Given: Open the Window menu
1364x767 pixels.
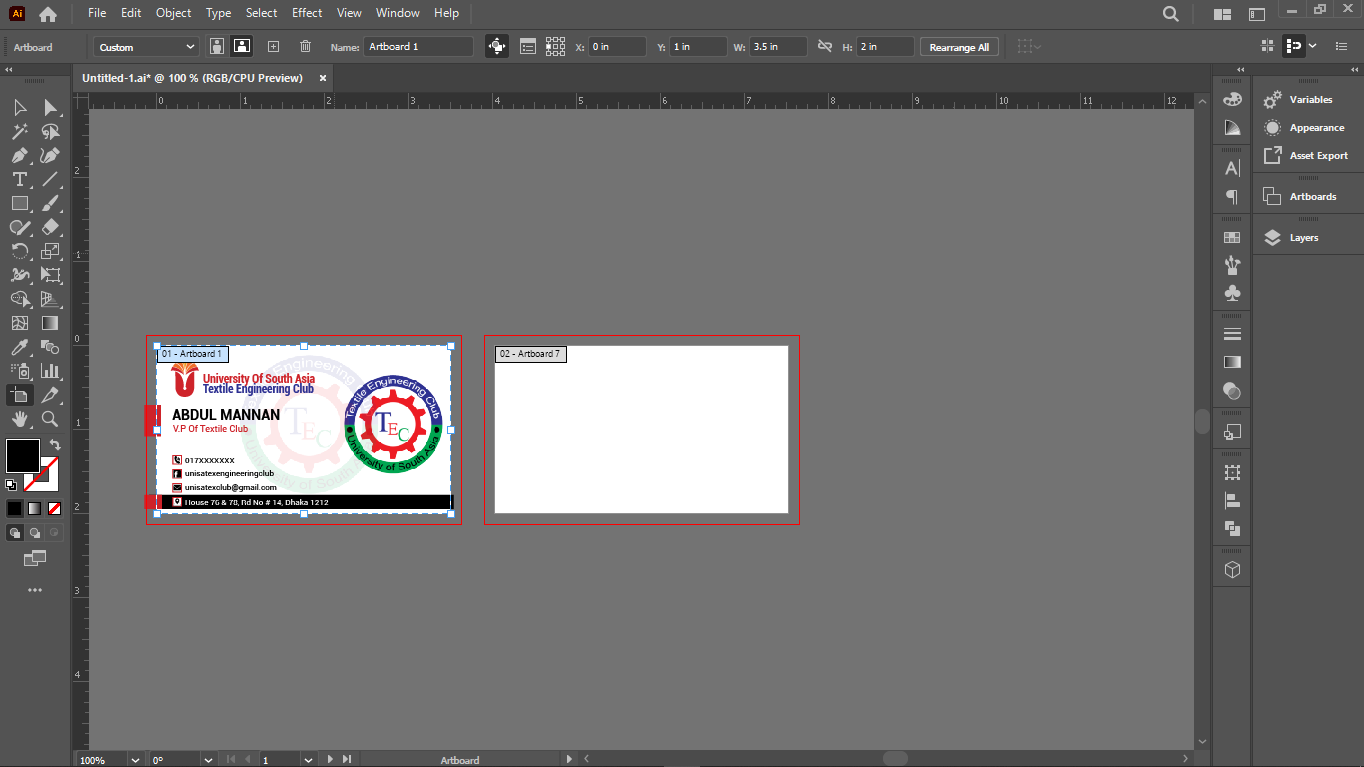Looking at the screenshot, I should coord(398,13).
